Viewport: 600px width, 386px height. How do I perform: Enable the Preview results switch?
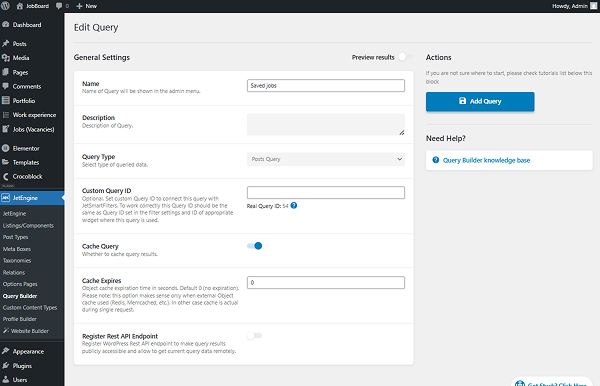point(406,57)
